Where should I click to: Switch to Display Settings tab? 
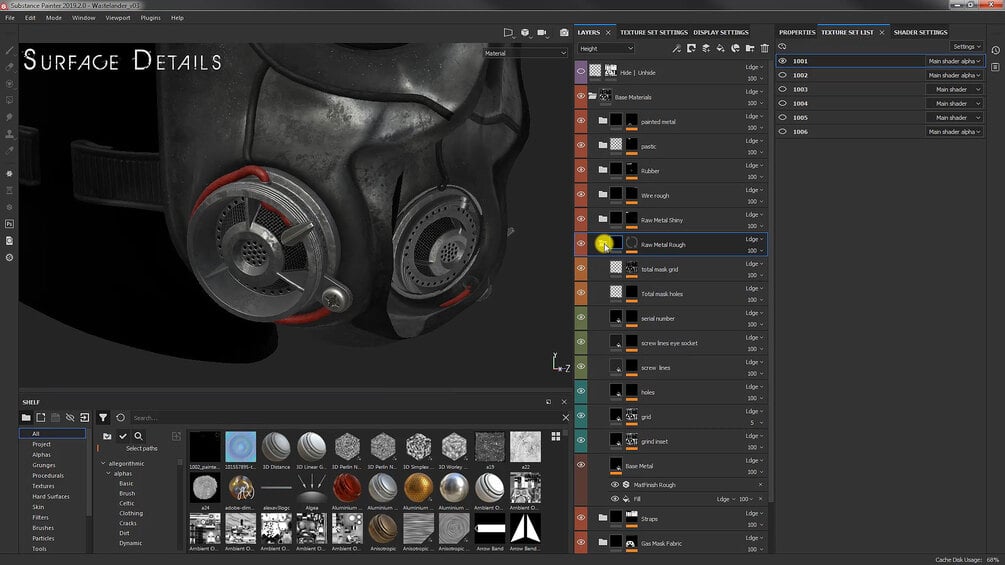pyautogui.click(x=721, y=32)
